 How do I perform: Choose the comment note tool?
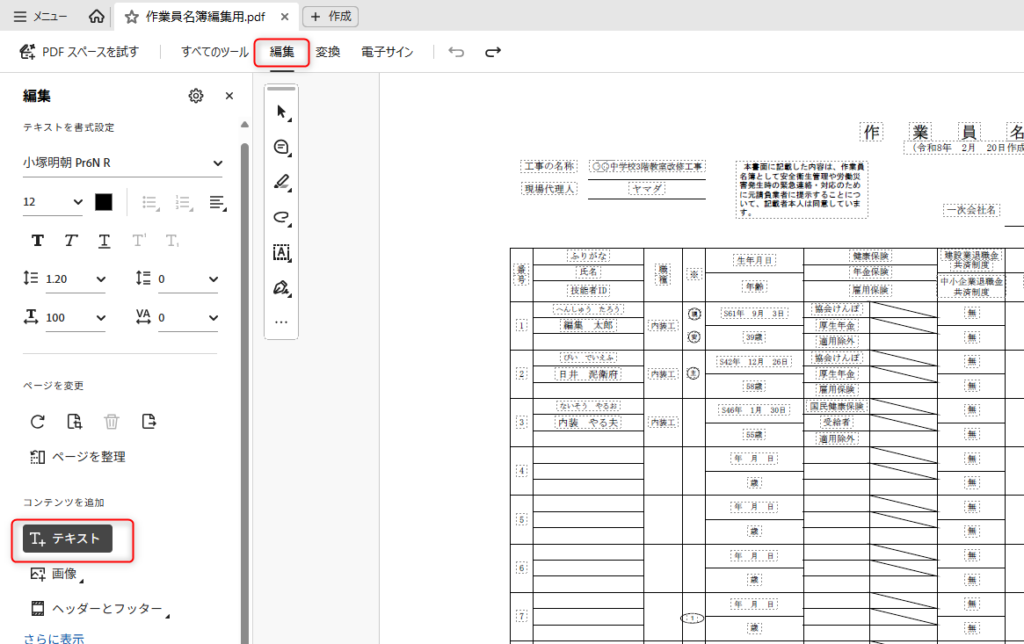click(x=281, y=147)
